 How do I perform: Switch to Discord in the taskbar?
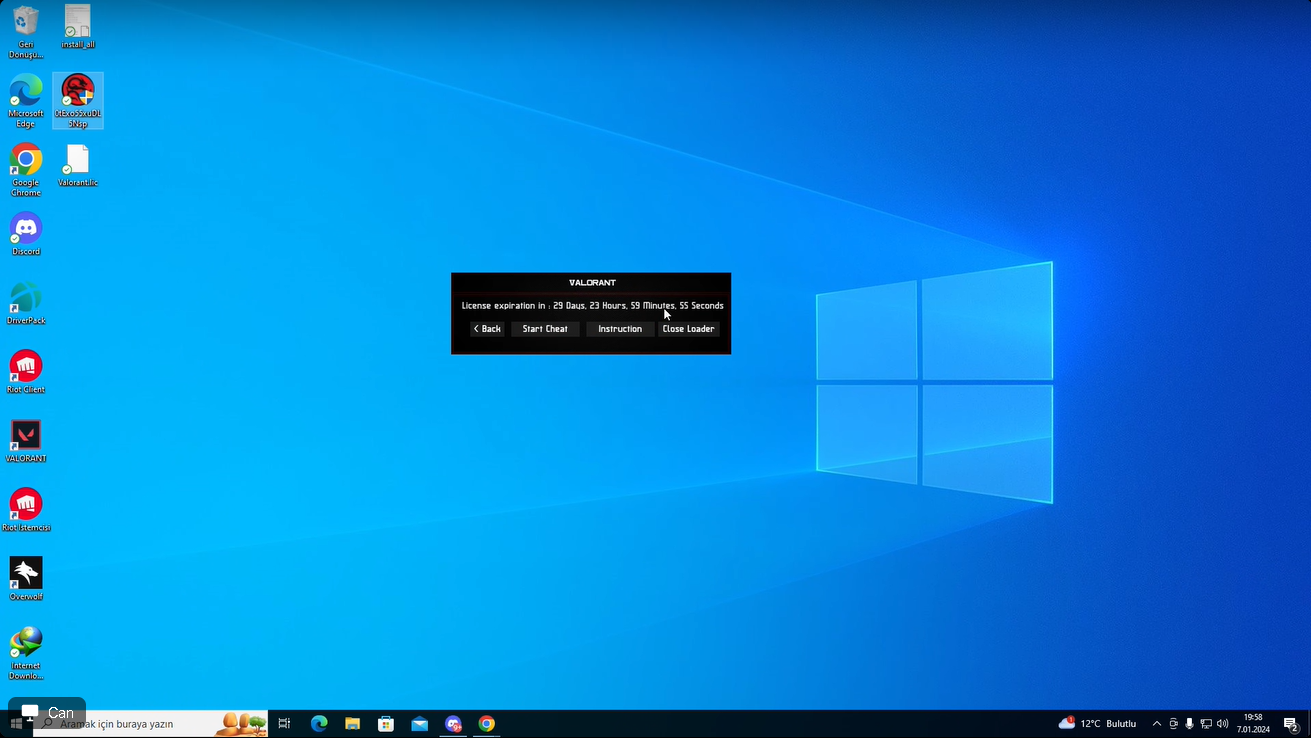point(453,723)
